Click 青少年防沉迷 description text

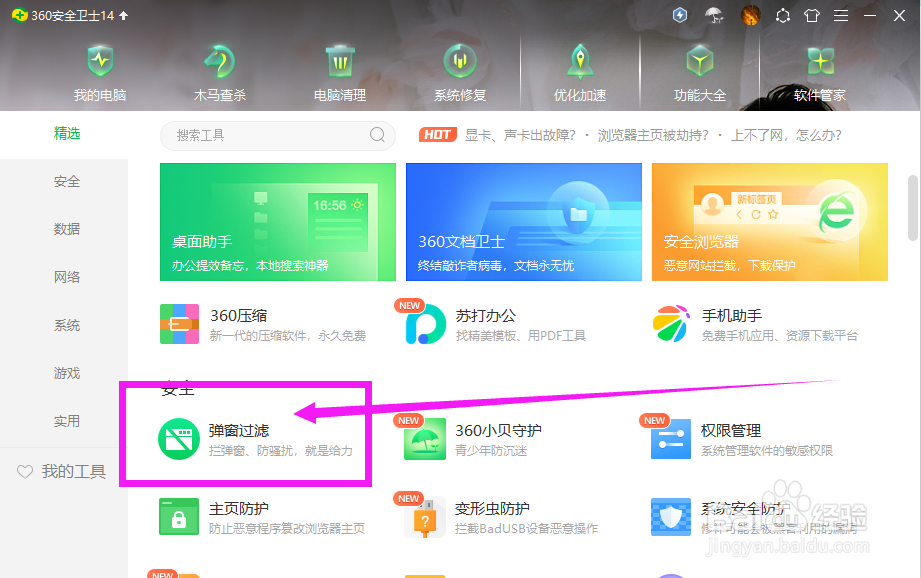click(x=491, y=451)
